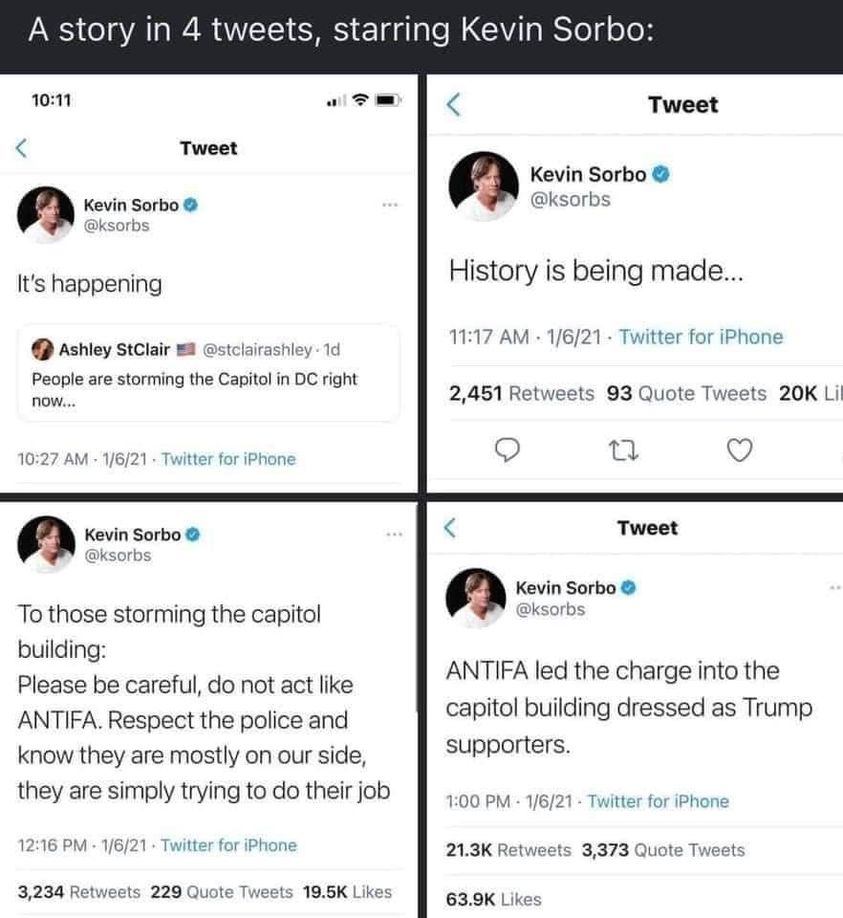The height and width of the screenshot is (918, 843).
Task: Open the three-dot menu on 'It's happening' tweet
Action: pyautogui.click(x=389, y=205)
